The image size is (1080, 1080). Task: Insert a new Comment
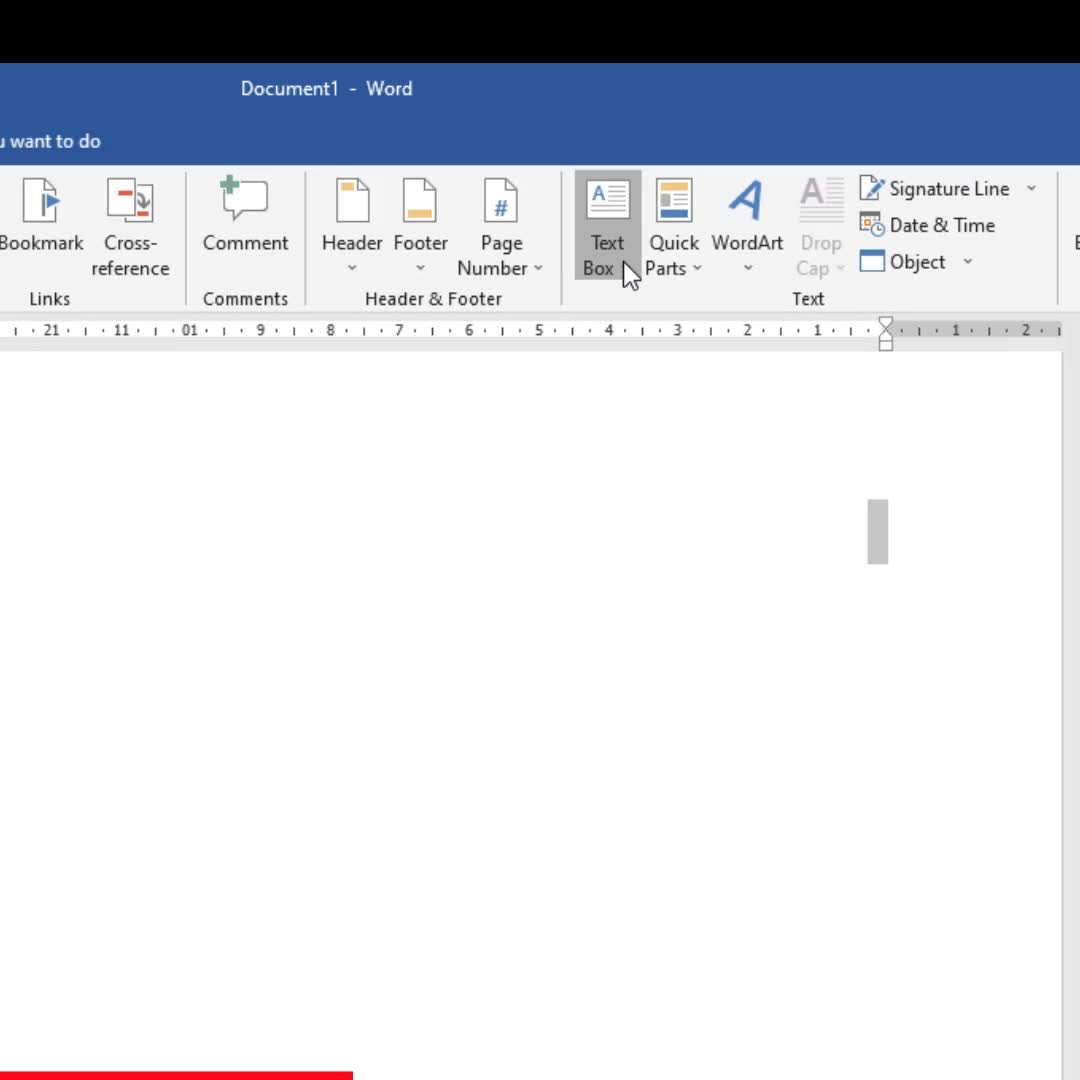pyautogui.click(x=245, y=200)
